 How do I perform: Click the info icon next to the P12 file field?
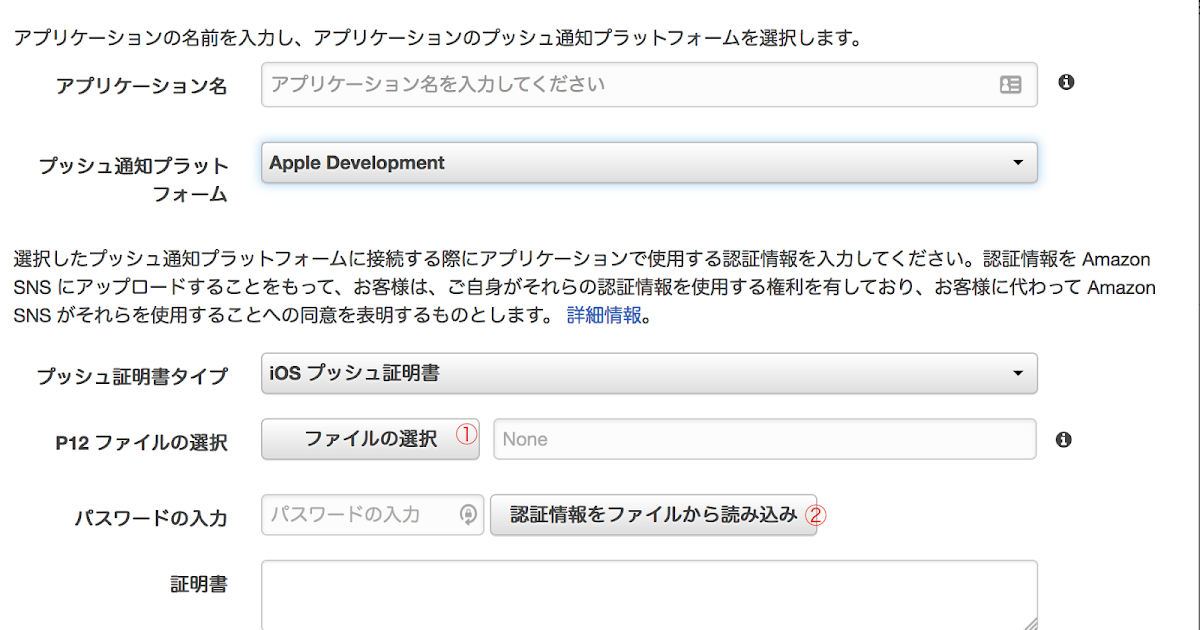pyautogui.click(x=1065, y=438)
